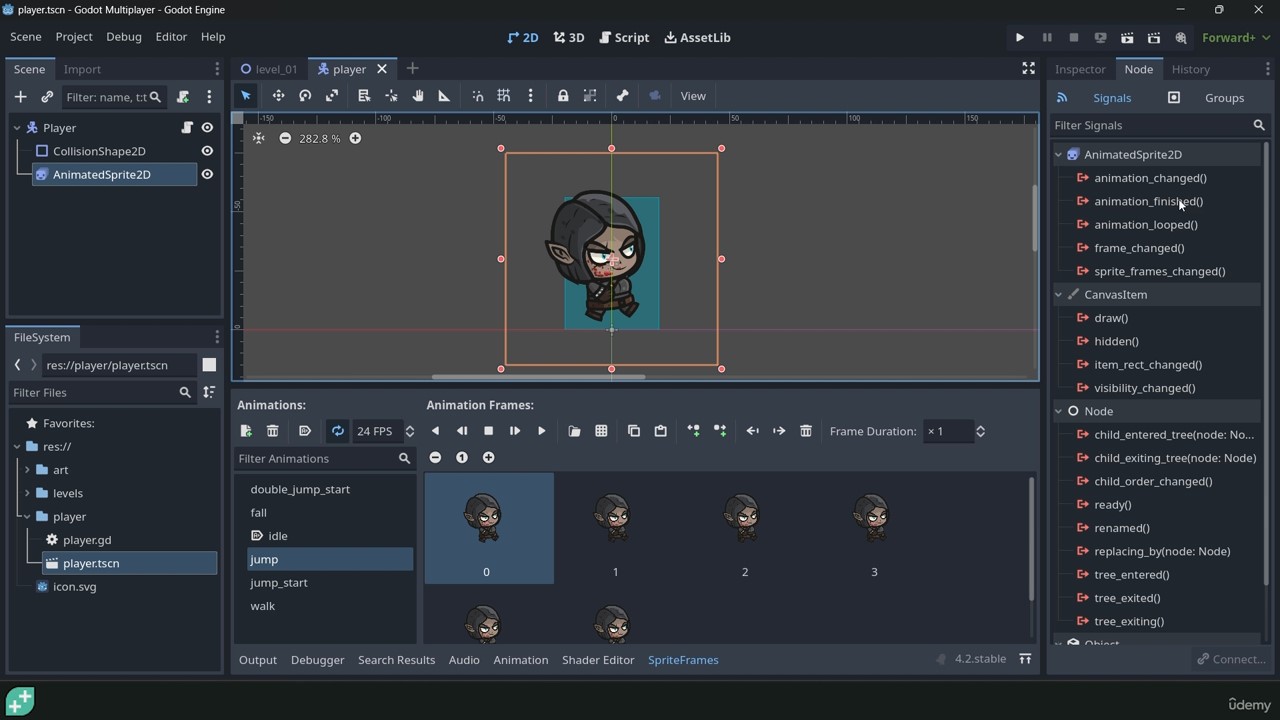Lock the selected node with padlock
1280x720 pixels.
[563, 96]
